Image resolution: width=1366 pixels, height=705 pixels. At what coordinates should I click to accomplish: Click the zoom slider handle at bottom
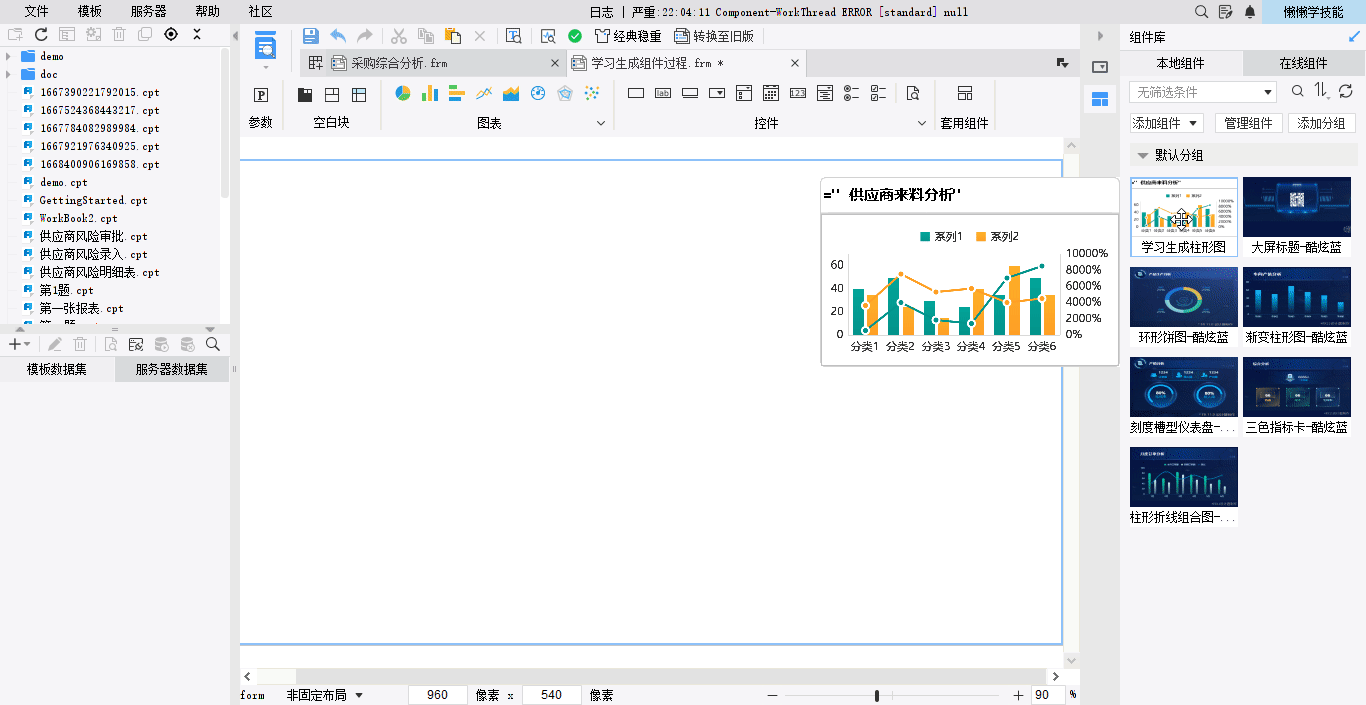coord(877,695)
